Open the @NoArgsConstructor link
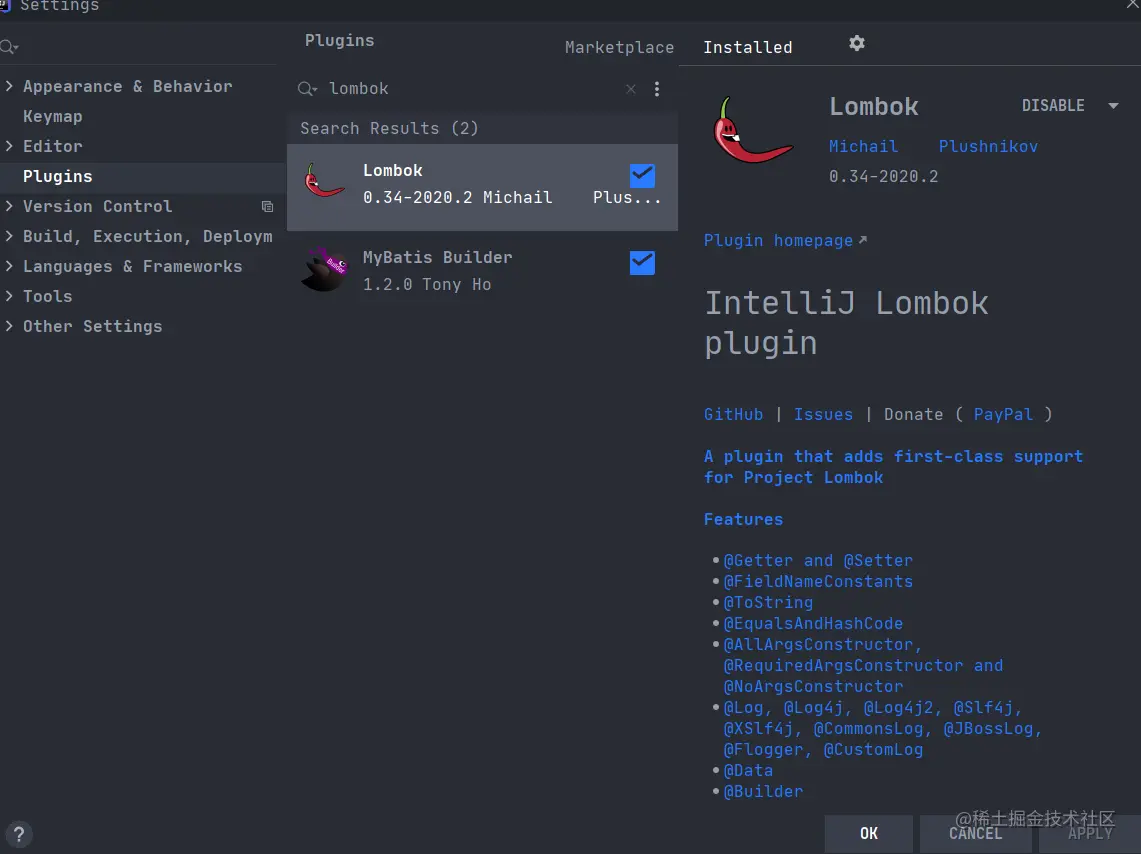The height and width of the screenshot is (854, 1141). point(813,687)
